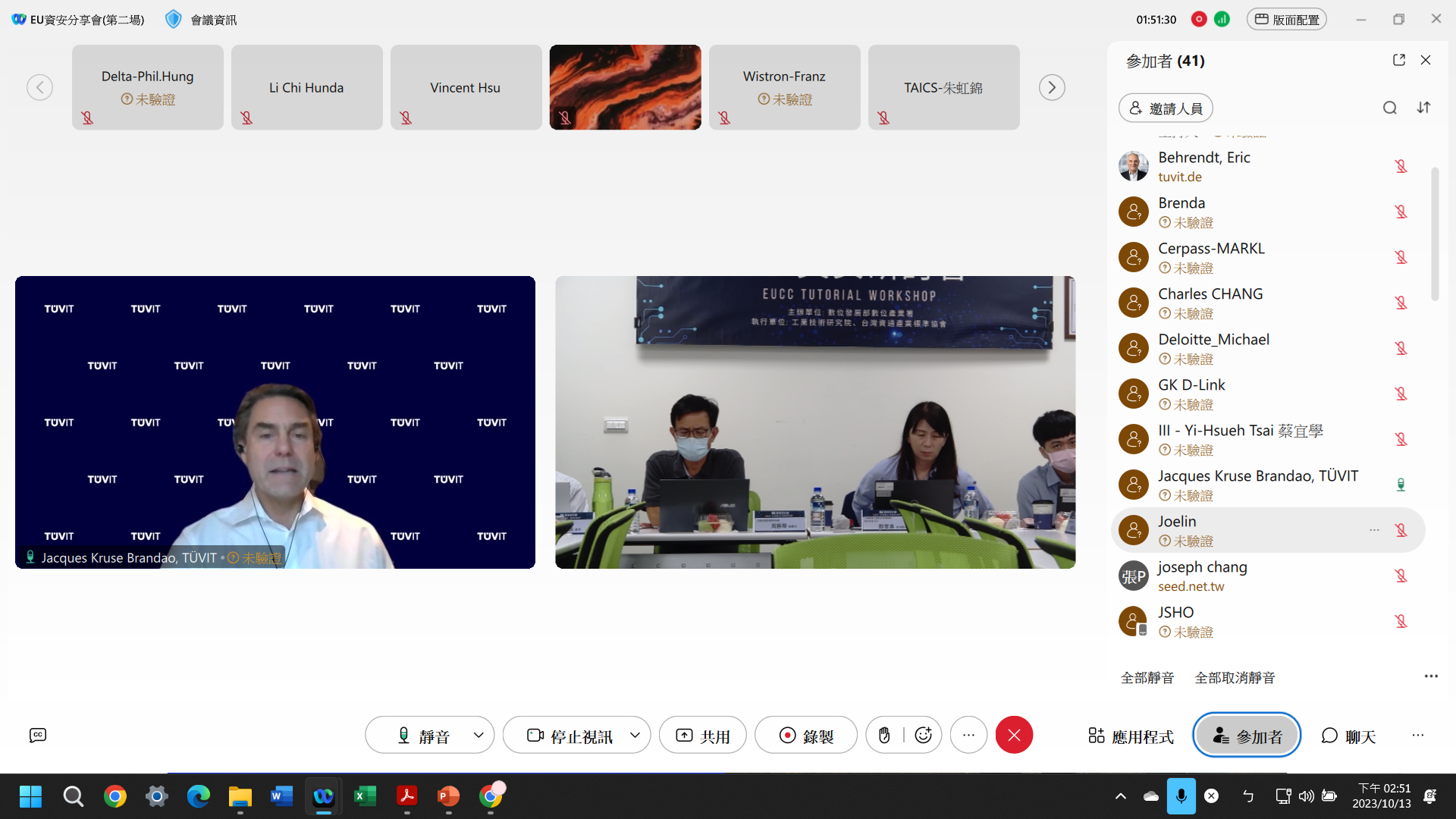
Task: Select the Delta-Phil.Hung video tile
Action: [x=148, y=87]
